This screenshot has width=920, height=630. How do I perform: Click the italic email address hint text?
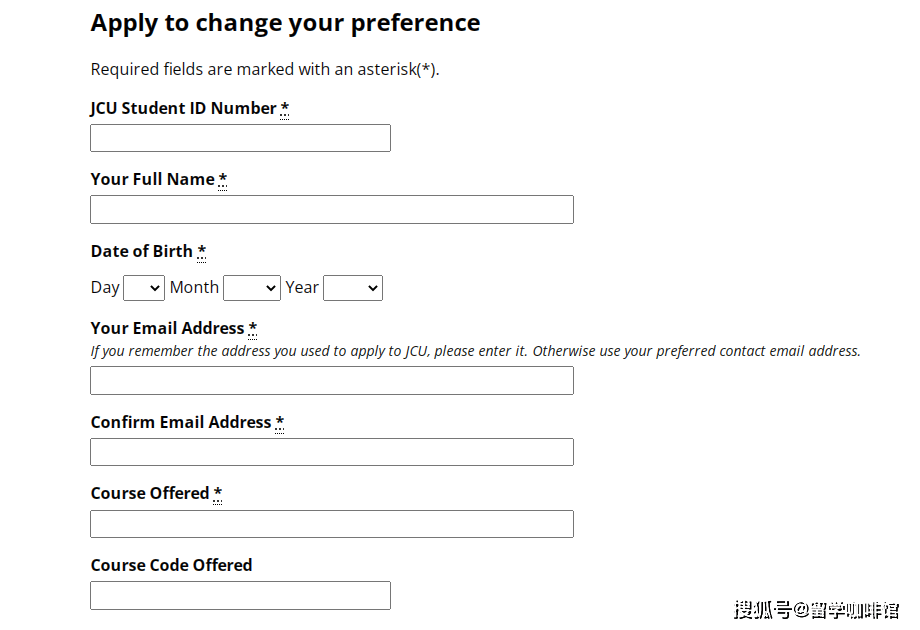coord(475,351)
